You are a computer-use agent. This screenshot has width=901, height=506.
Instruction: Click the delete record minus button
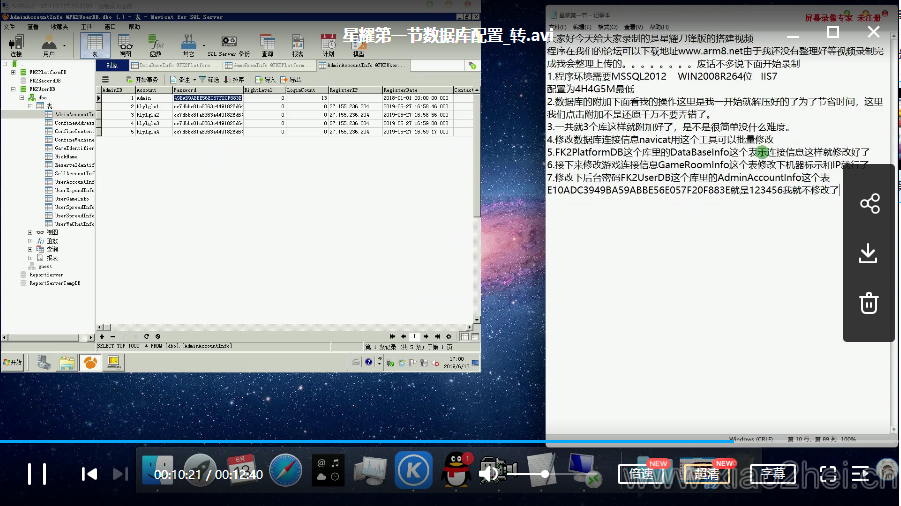pyautogui.click(x=113, y=337)
